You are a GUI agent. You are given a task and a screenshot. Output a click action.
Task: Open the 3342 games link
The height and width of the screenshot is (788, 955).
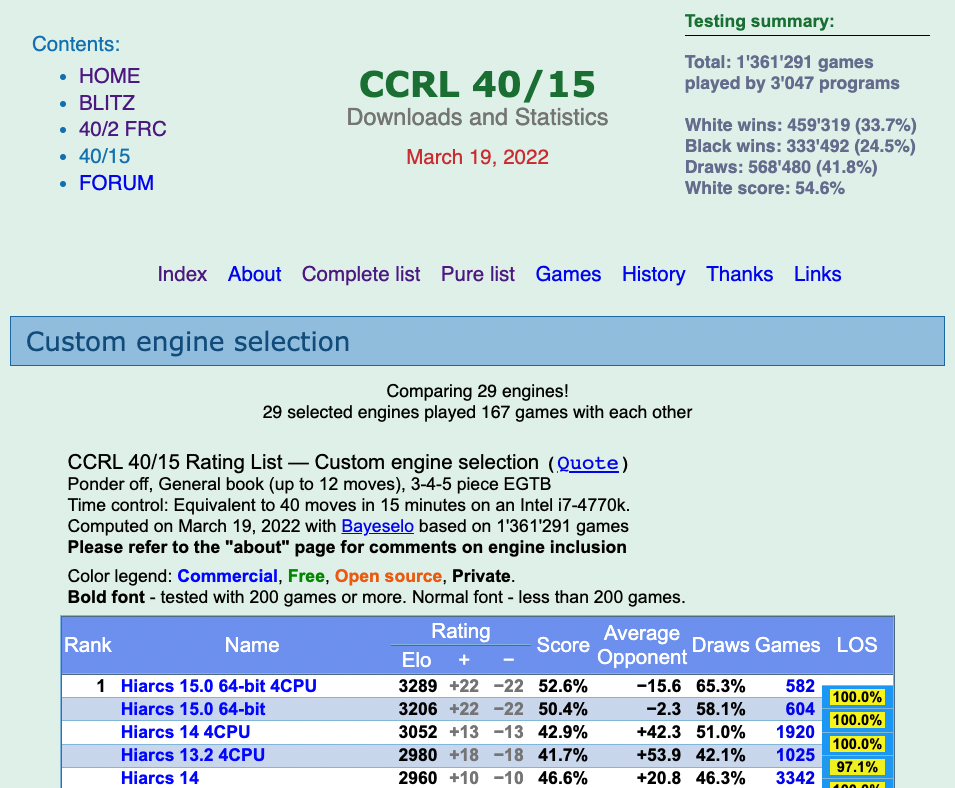(x=795, y=778)
